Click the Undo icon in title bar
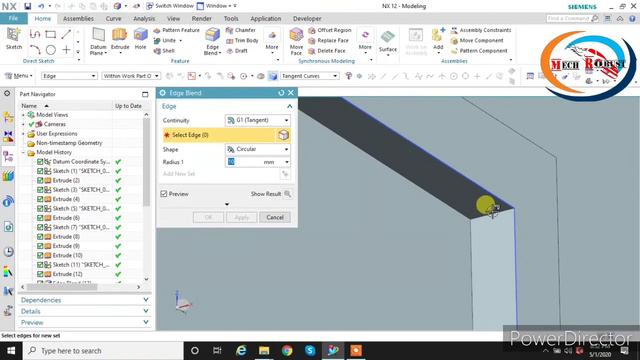 coord(41,6)
